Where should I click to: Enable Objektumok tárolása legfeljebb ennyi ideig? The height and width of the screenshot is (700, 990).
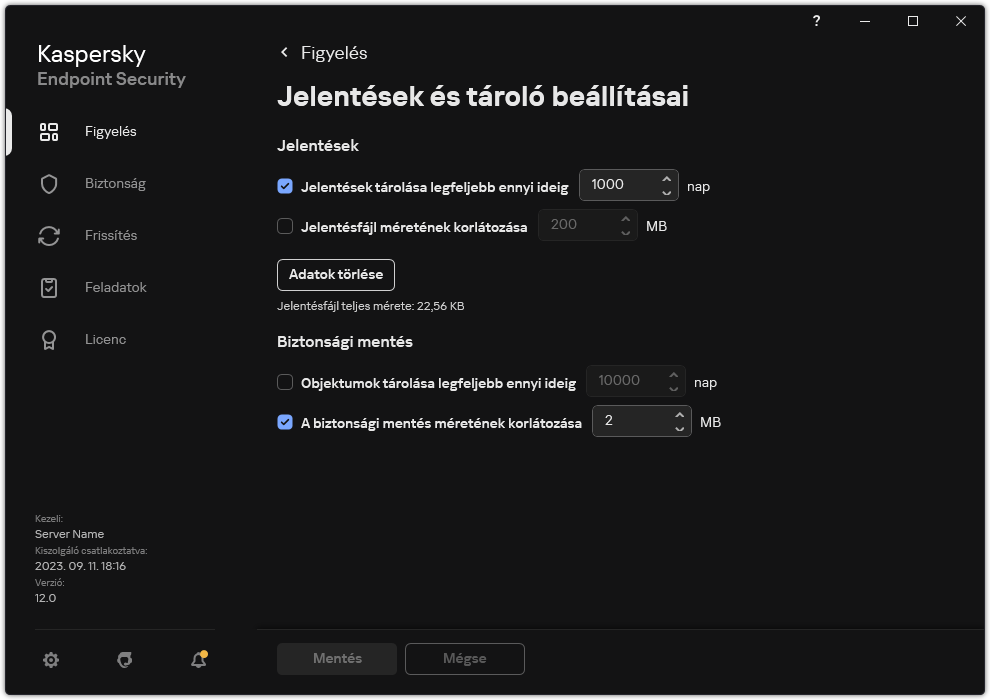(x=285, y=382)
